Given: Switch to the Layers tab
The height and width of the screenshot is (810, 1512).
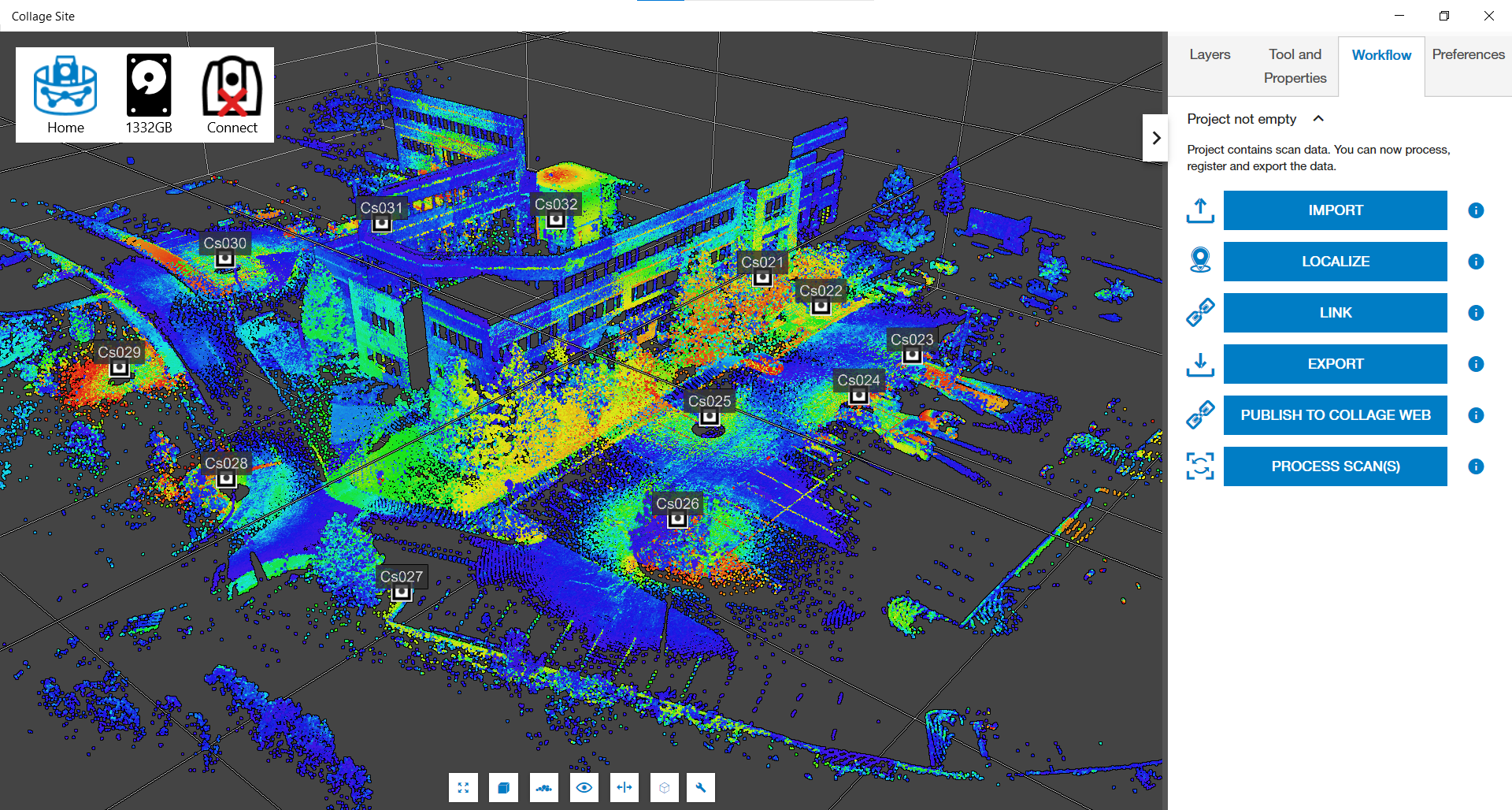Looking at the screenshot, I should (1210, 54).
